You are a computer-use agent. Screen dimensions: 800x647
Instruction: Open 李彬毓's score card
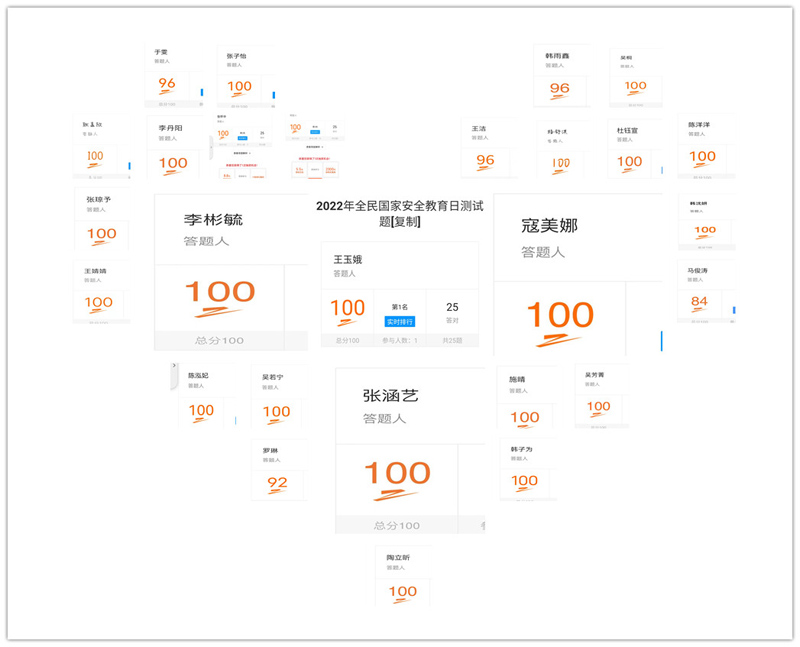coord(220,270)
